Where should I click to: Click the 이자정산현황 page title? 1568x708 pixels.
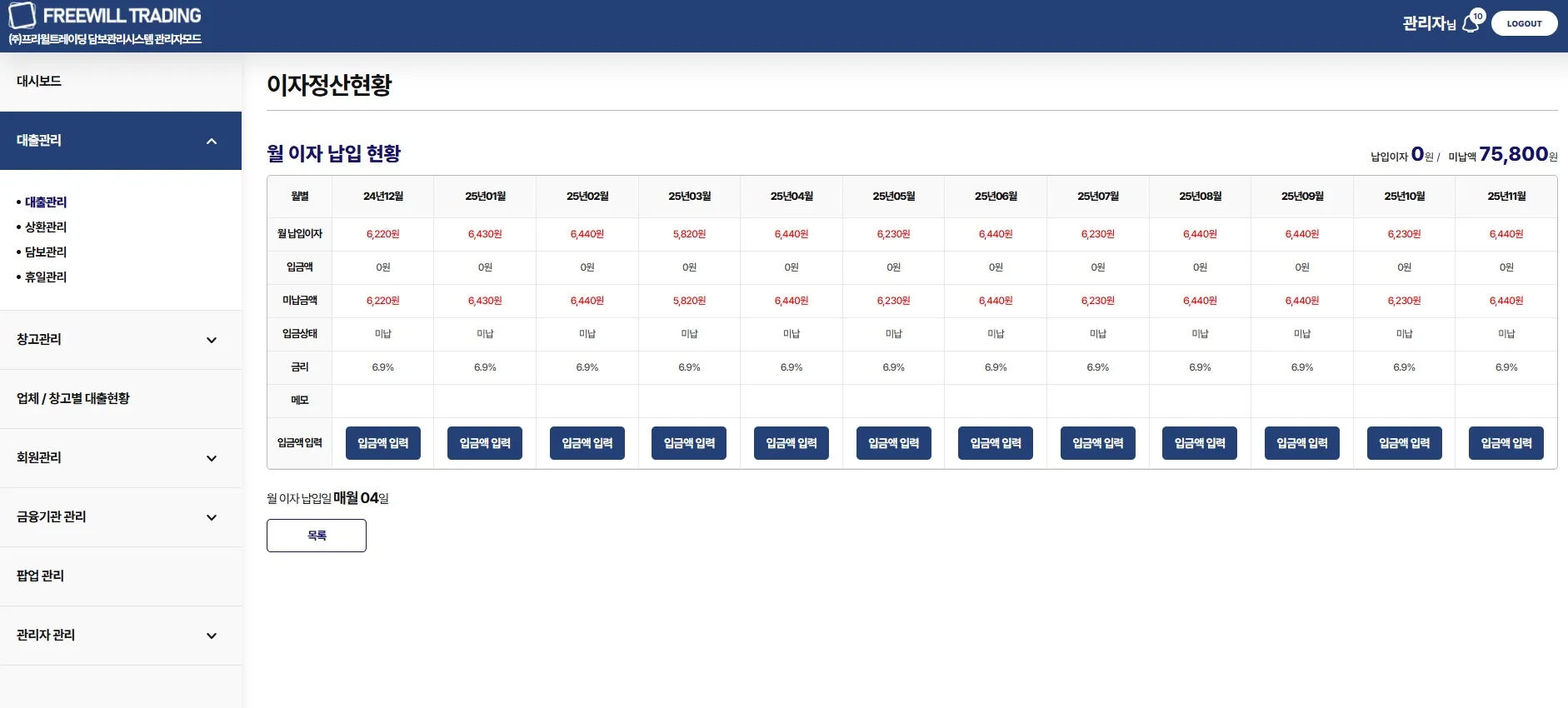click(x=329, y=85)
